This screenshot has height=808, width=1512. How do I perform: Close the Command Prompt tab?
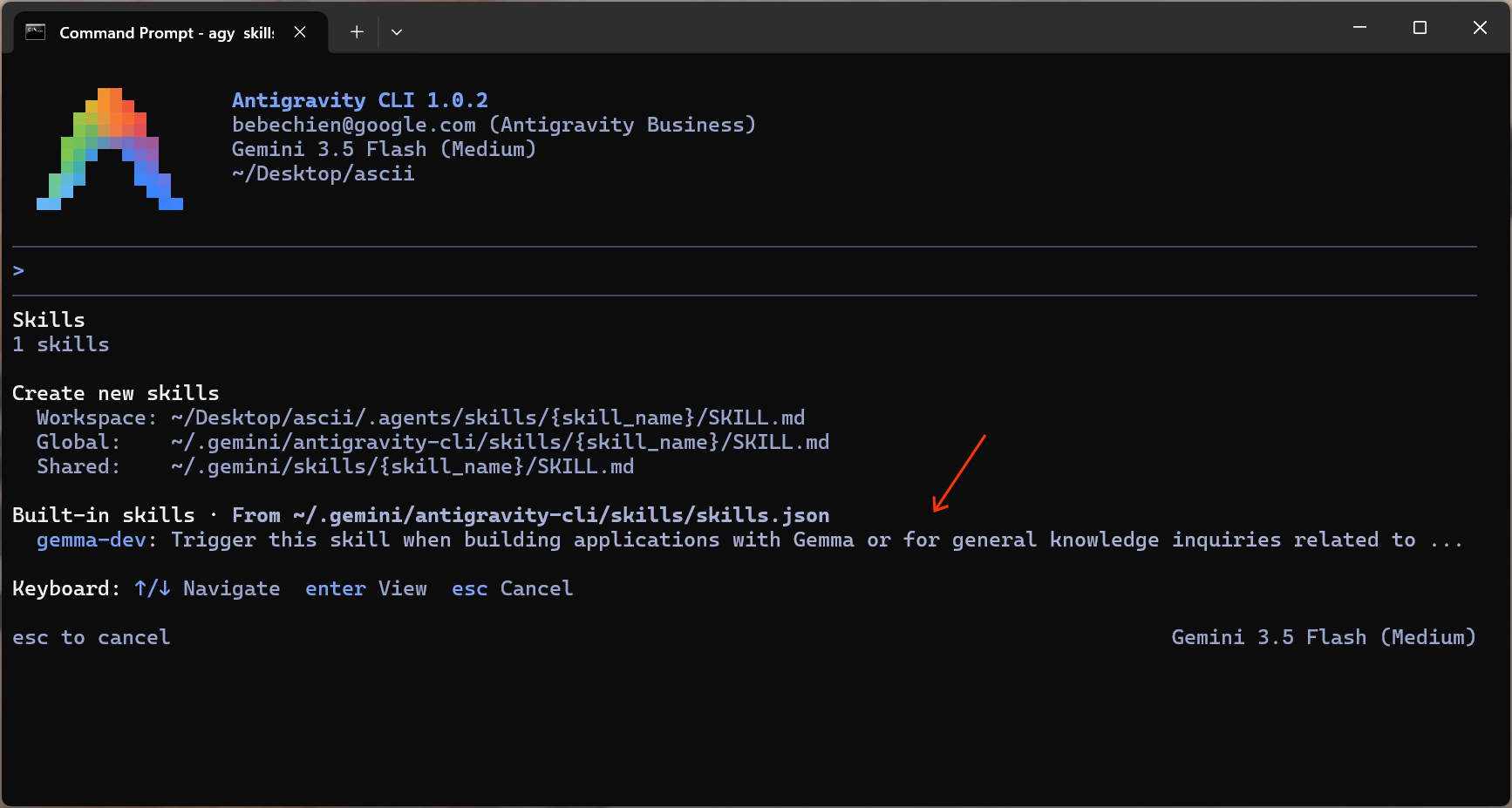(x=300, y=32)
